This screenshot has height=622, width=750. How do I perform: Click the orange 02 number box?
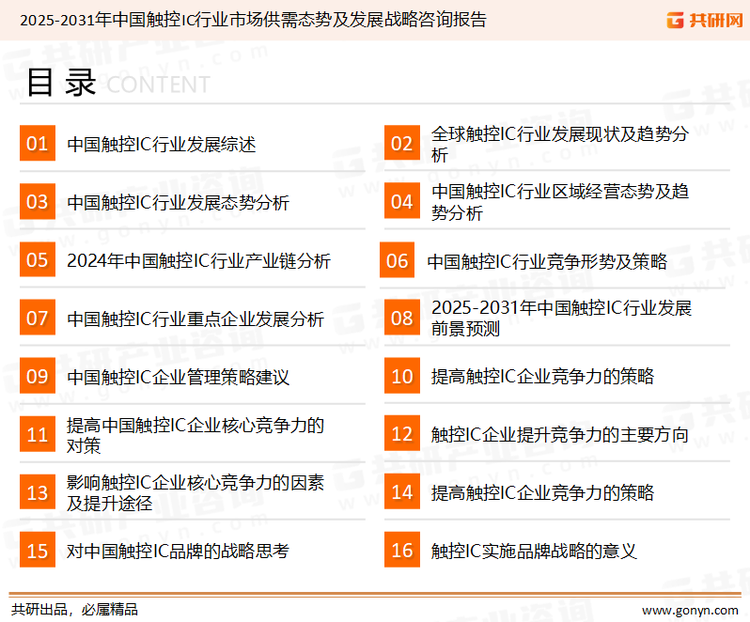[x=402, y=143]
